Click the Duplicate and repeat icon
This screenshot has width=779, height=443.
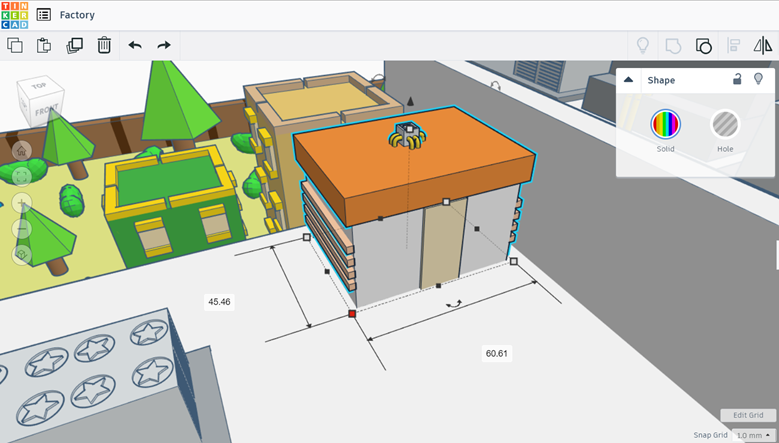tap(75, 45)
